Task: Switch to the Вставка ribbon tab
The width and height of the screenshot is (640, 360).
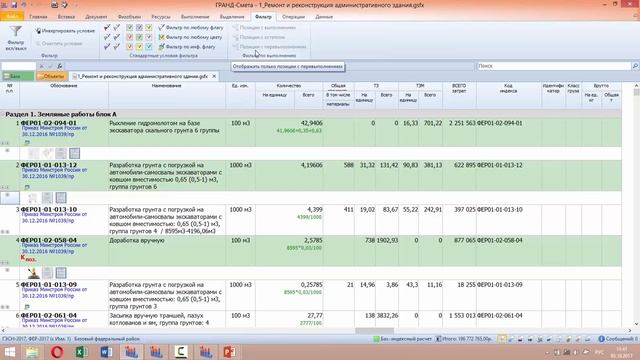Action: point(66,17)
